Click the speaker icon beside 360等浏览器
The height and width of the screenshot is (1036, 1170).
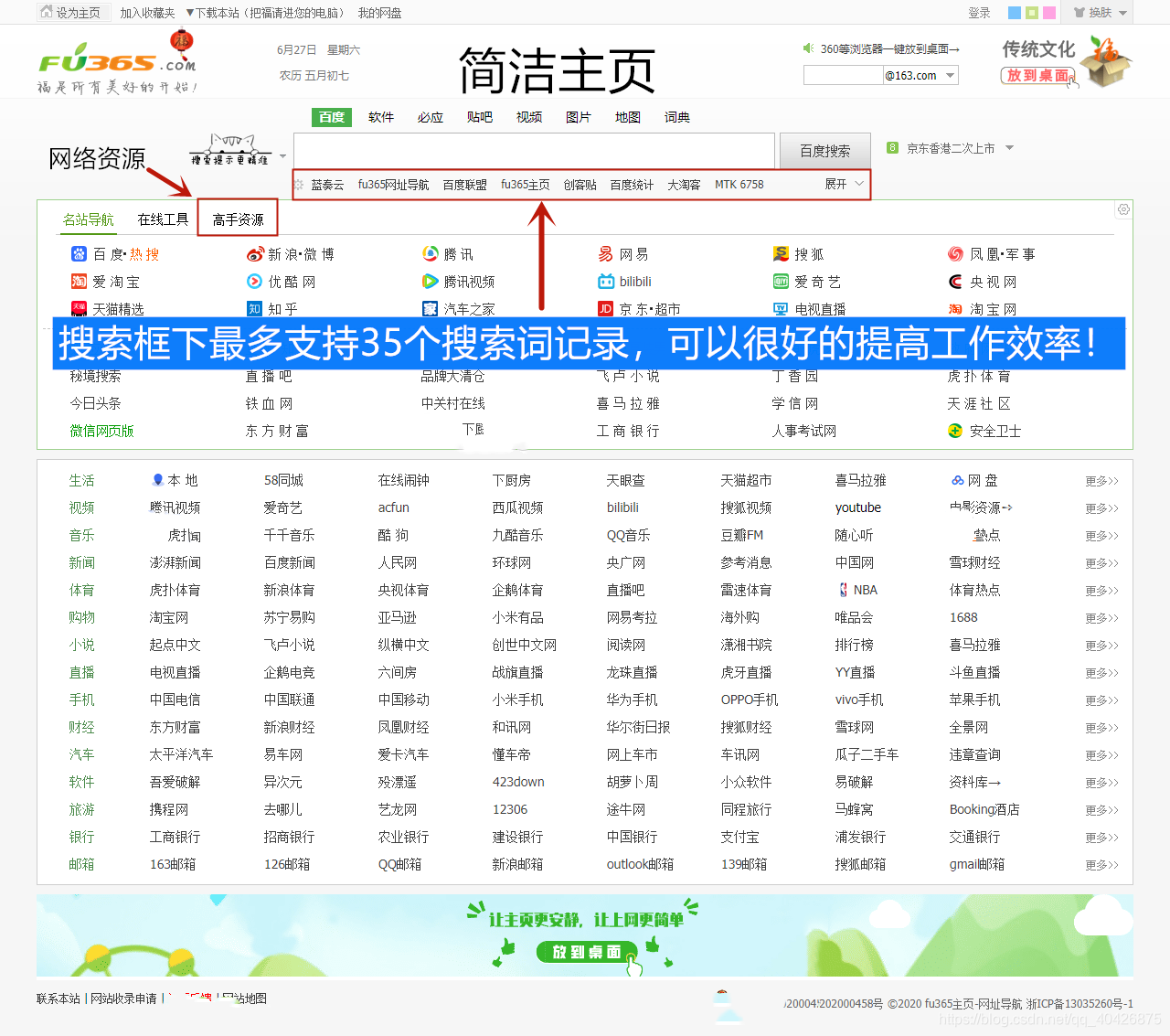(808, 48)
